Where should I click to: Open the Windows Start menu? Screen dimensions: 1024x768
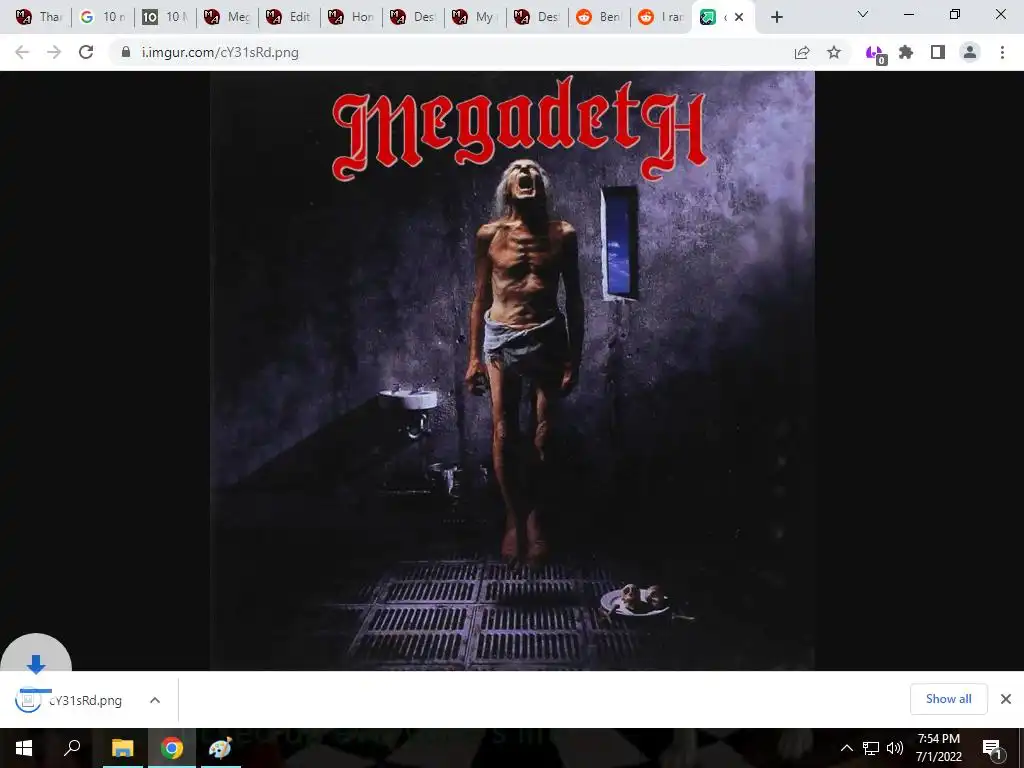point(24,748)
